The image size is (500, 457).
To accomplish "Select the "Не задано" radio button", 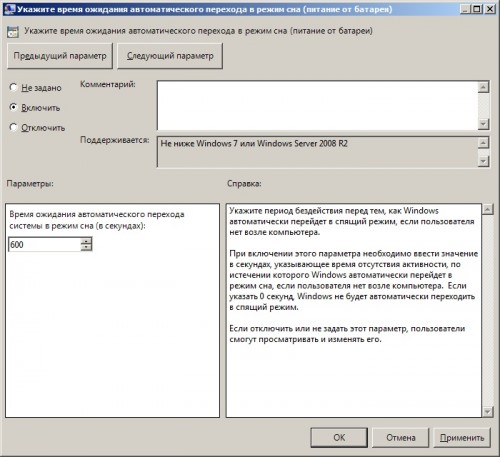I will (x=13, y=88).
